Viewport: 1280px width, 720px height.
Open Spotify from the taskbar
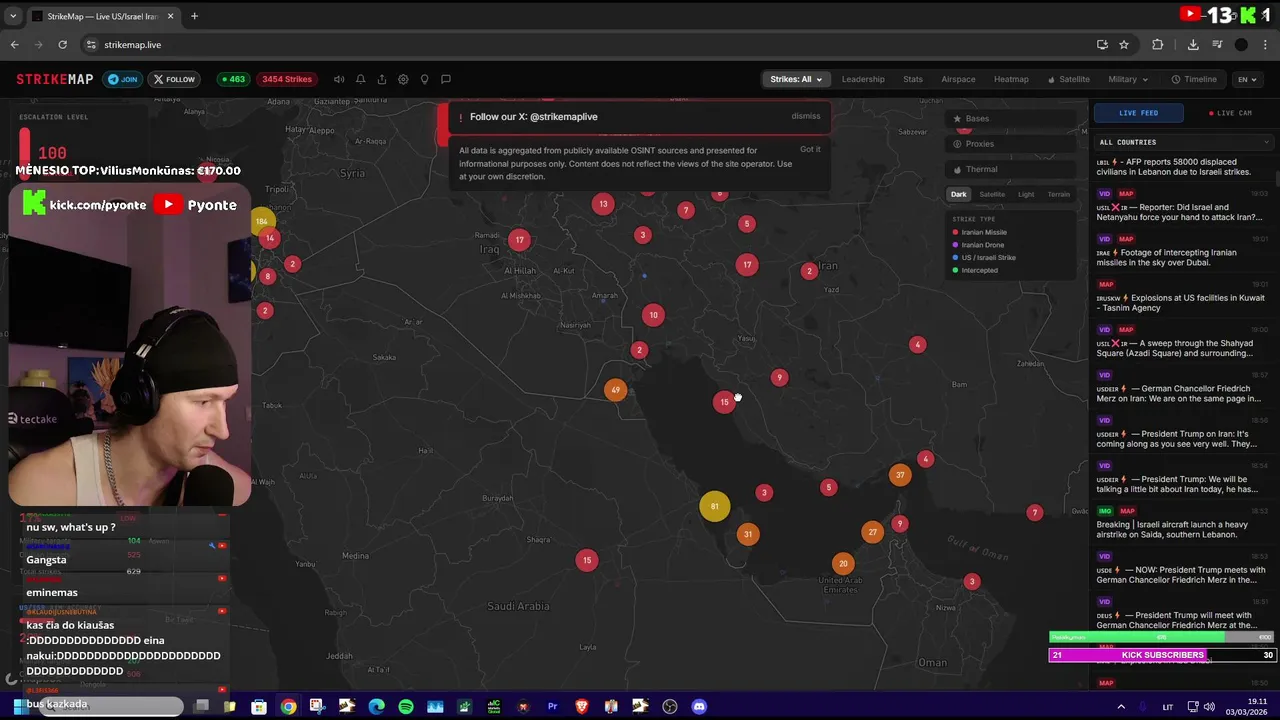(406, 706)
